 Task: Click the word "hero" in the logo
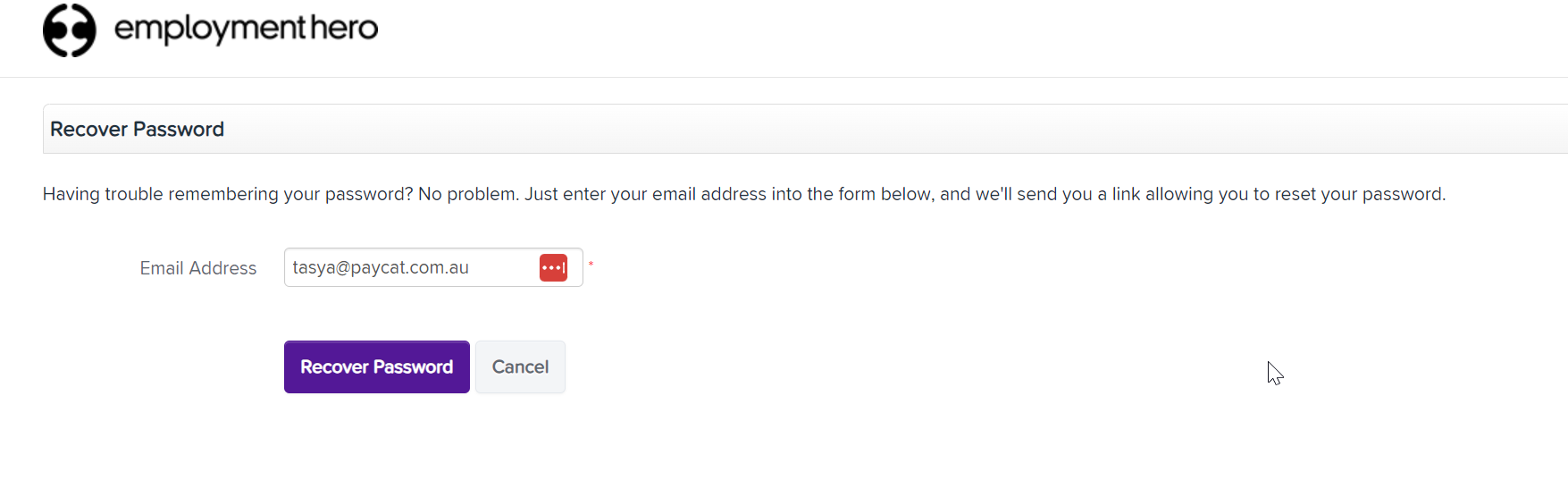tap(344, 28)
